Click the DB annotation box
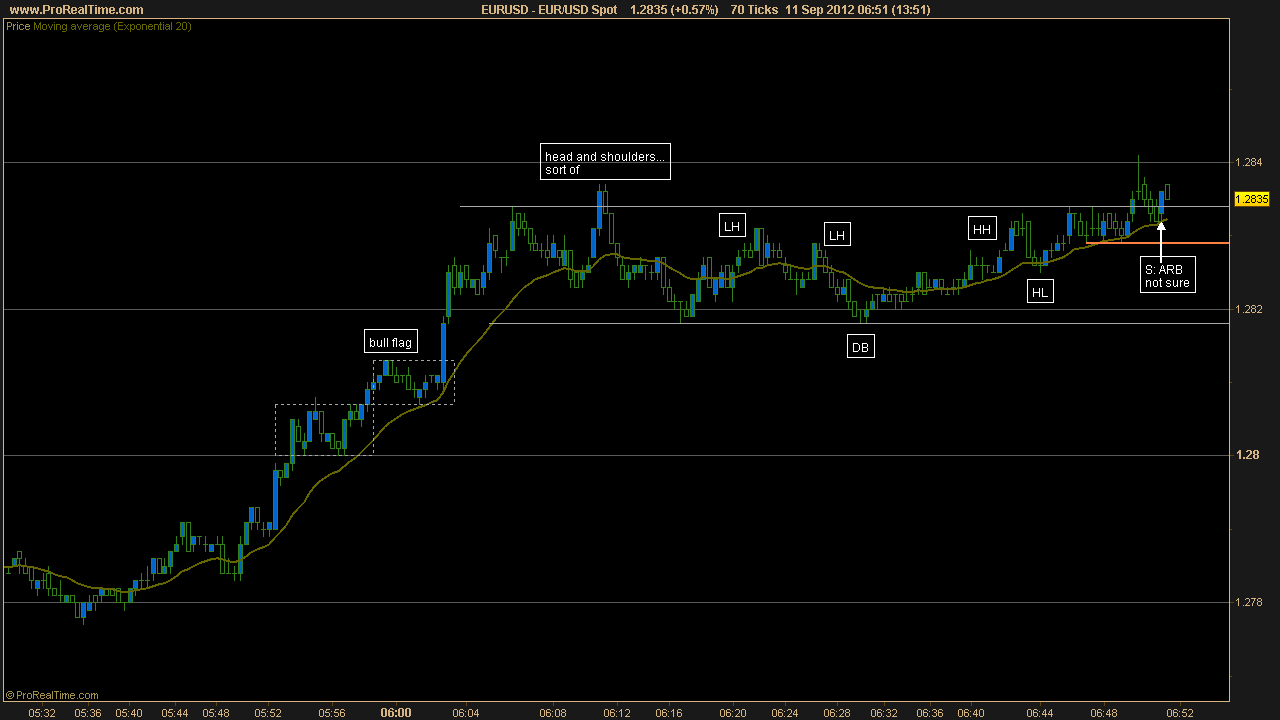The image size is (1280, 720). pos(860,347)
